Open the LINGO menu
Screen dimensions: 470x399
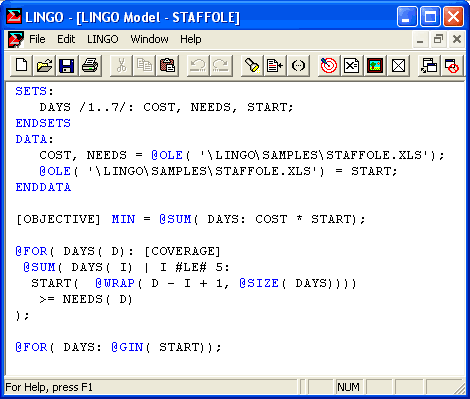(x=103, y=39)
